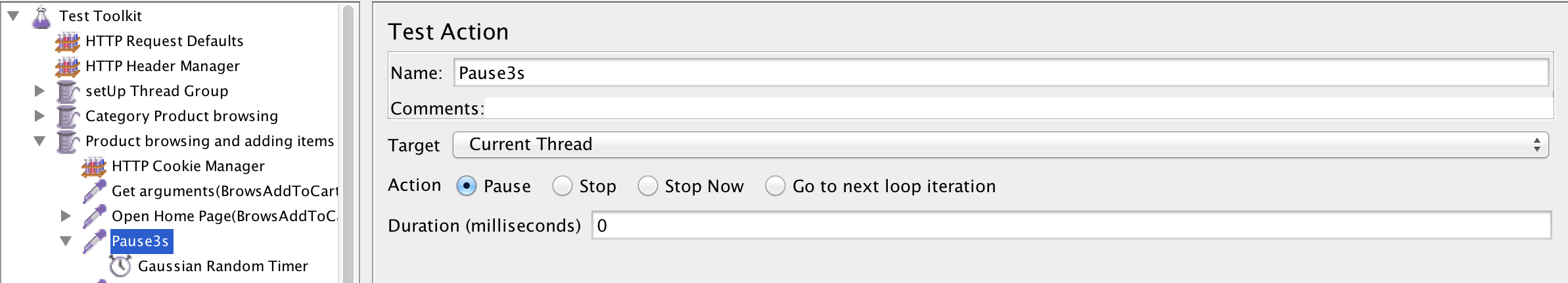
Task: Click the Open Home Page sampler pipette icon
Action: pyautogui.click(x=94, y=217)
